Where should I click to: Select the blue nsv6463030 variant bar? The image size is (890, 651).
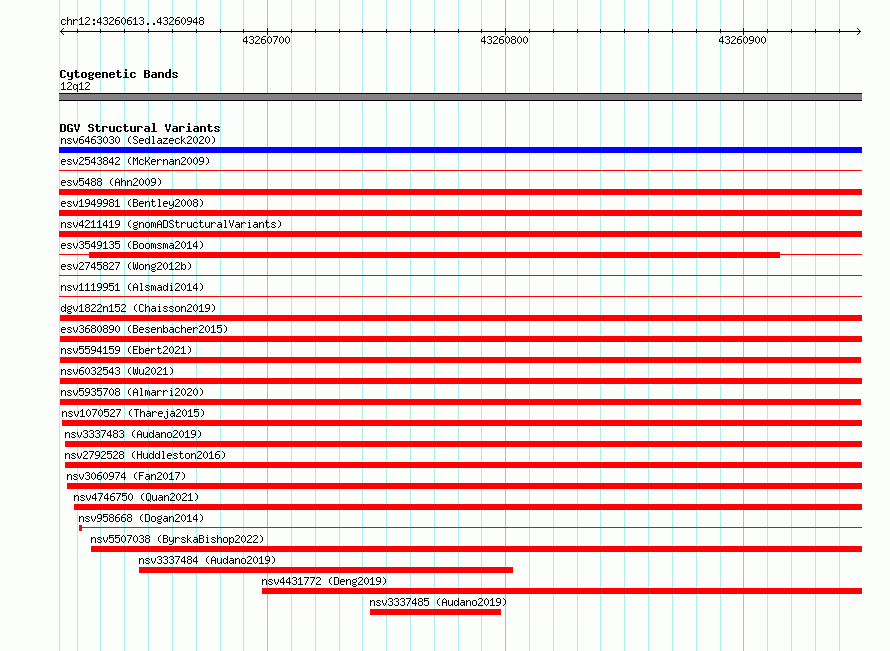click(460, 150)
